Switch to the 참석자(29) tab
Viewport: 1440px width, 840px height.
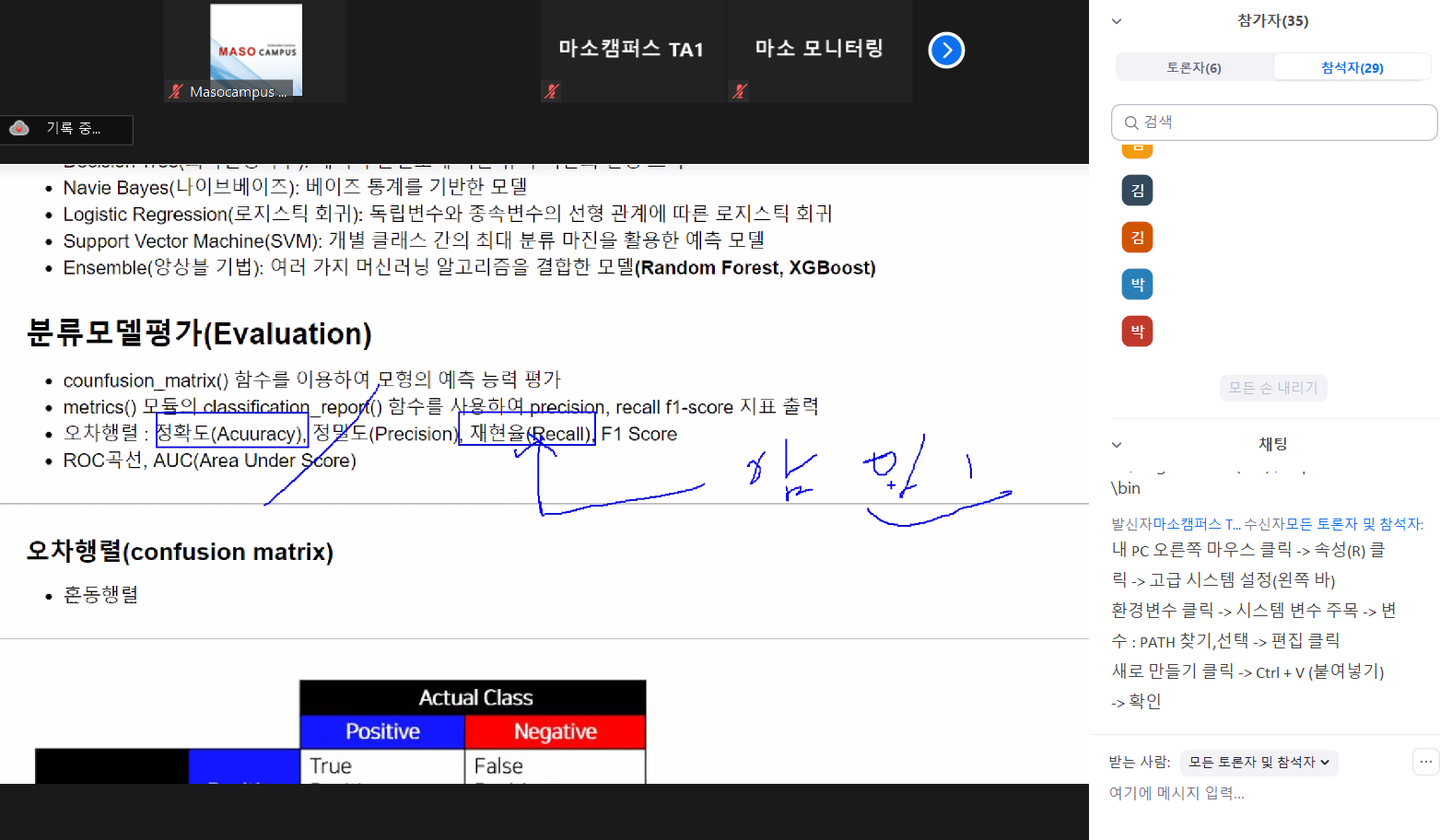[x=1352, y=67]
